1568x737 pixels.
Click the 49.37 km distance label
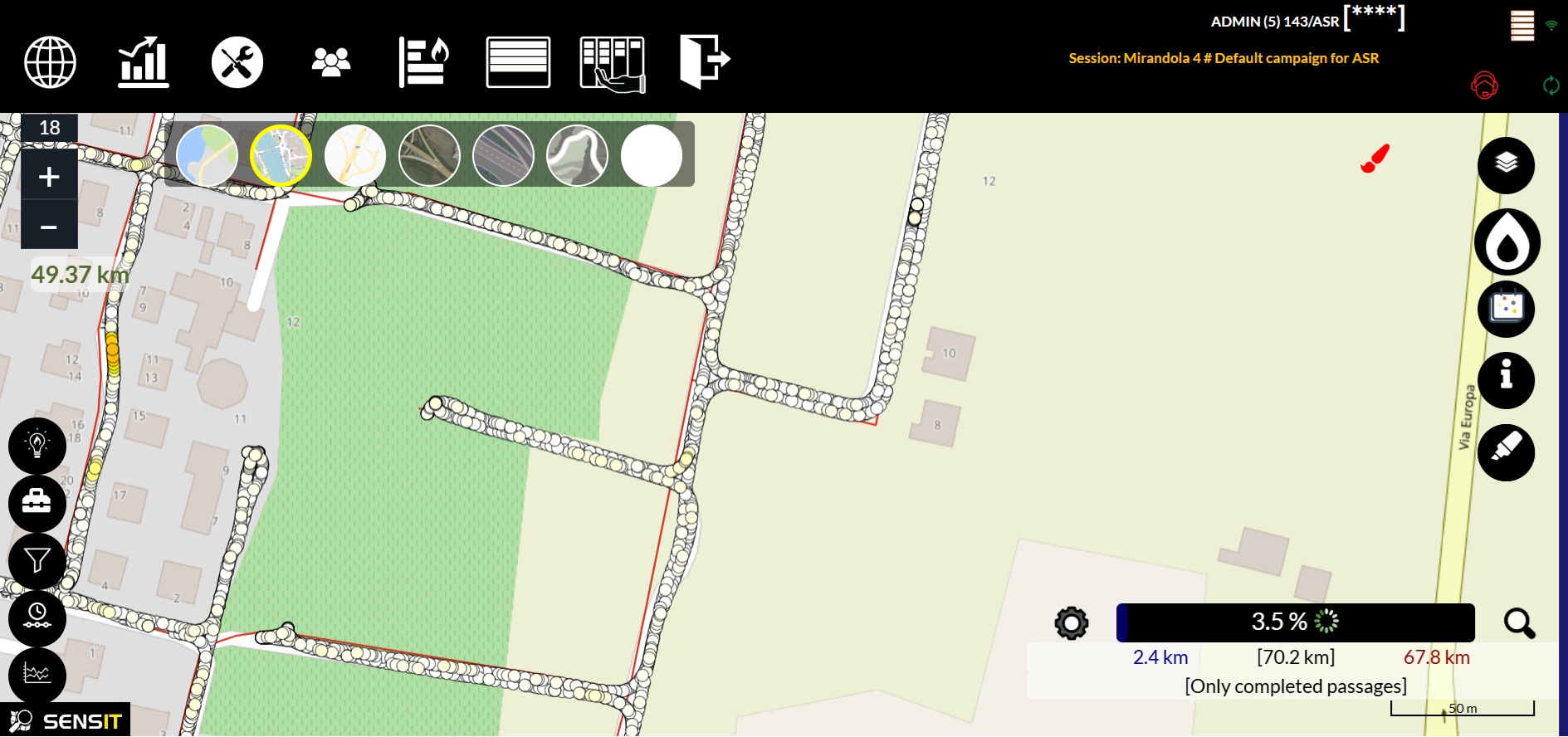coord(80,274)
